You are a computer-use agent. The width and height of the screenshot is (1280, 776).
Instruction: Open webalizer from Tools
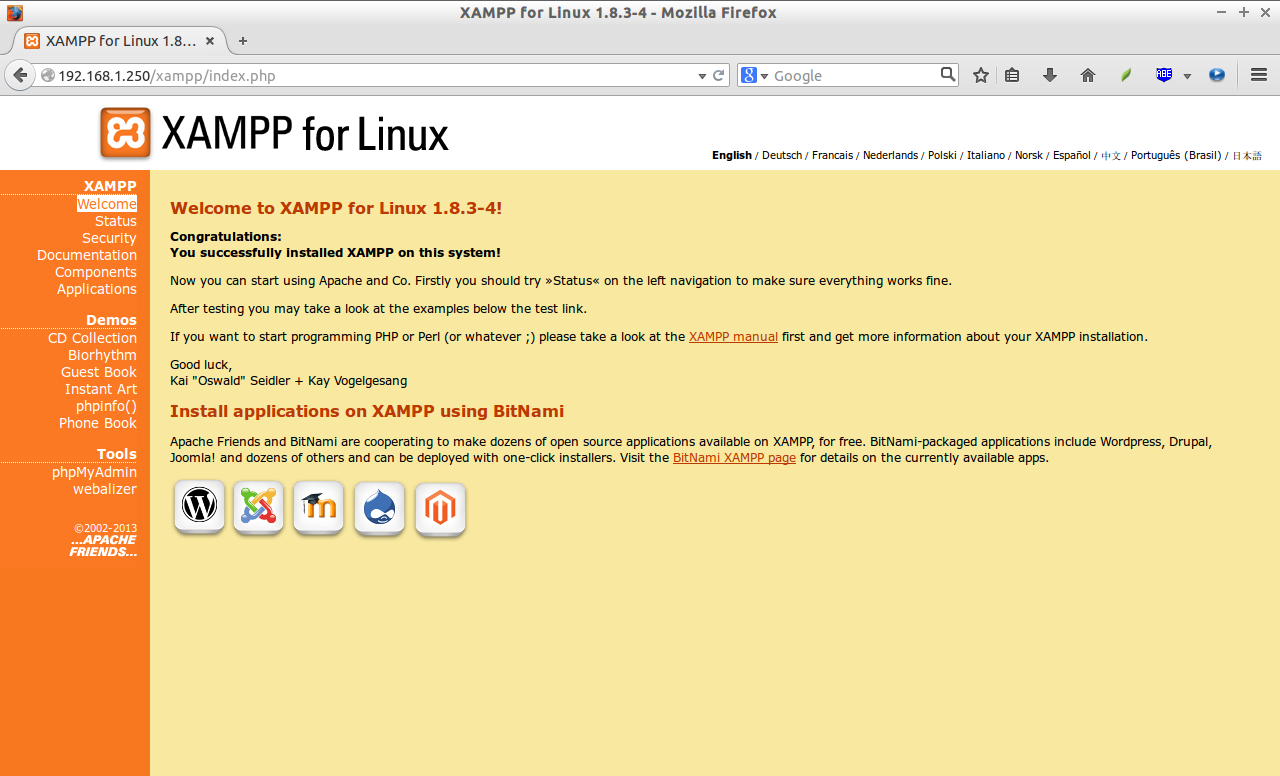[x=105, y=489]
